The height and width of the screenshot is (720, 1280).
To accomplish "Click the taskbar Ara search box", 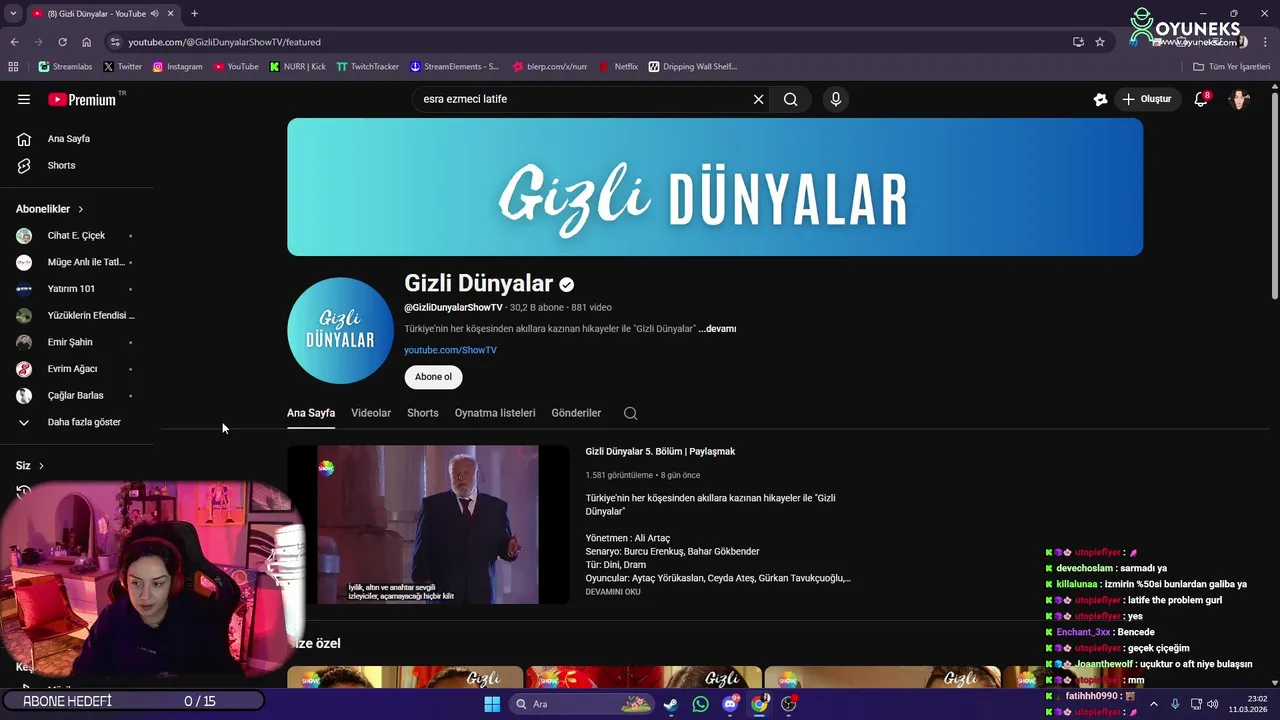I will click(x=582, y=704).
